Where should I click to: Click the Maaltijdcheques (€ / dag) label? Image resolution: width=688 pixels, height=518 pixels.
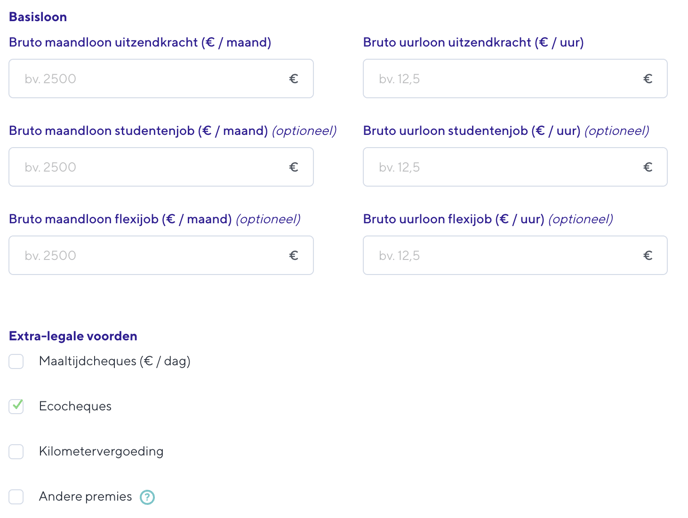point(114,361)
